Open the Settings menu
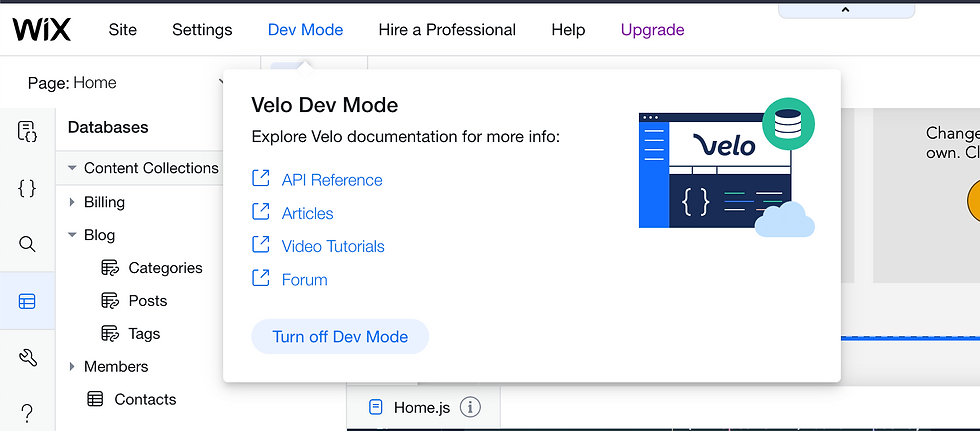Screen dimensions: 980x431 tap(202, 30)
